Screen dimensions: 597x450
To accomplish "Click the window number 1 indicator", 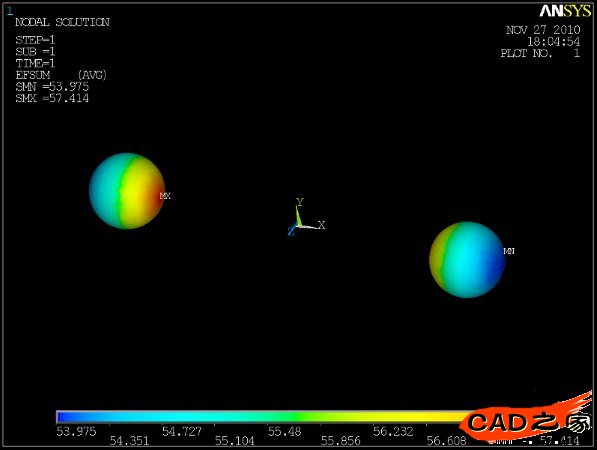I will tap(10, 11).
